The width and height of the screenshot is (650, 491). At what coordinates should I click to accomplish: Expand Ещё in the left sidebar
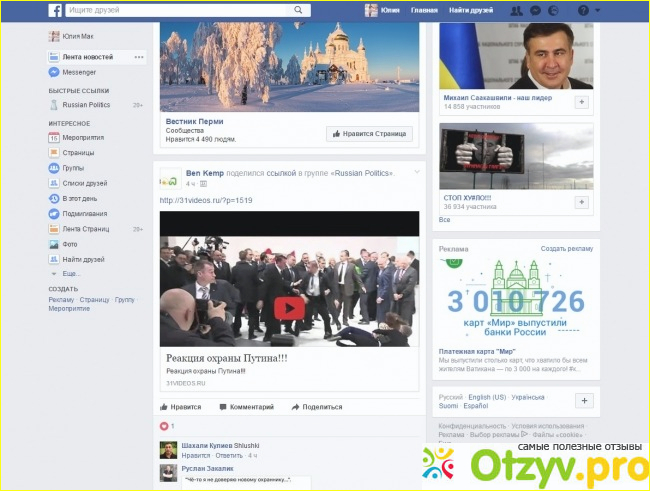69,273
